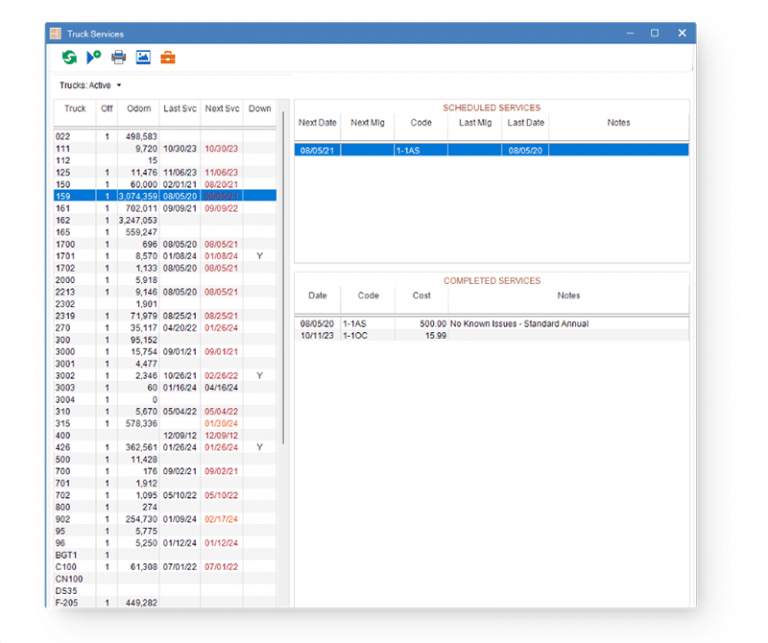
Task: Select the scheduled service 1-1AS row
Action: [x=490, y=150]
